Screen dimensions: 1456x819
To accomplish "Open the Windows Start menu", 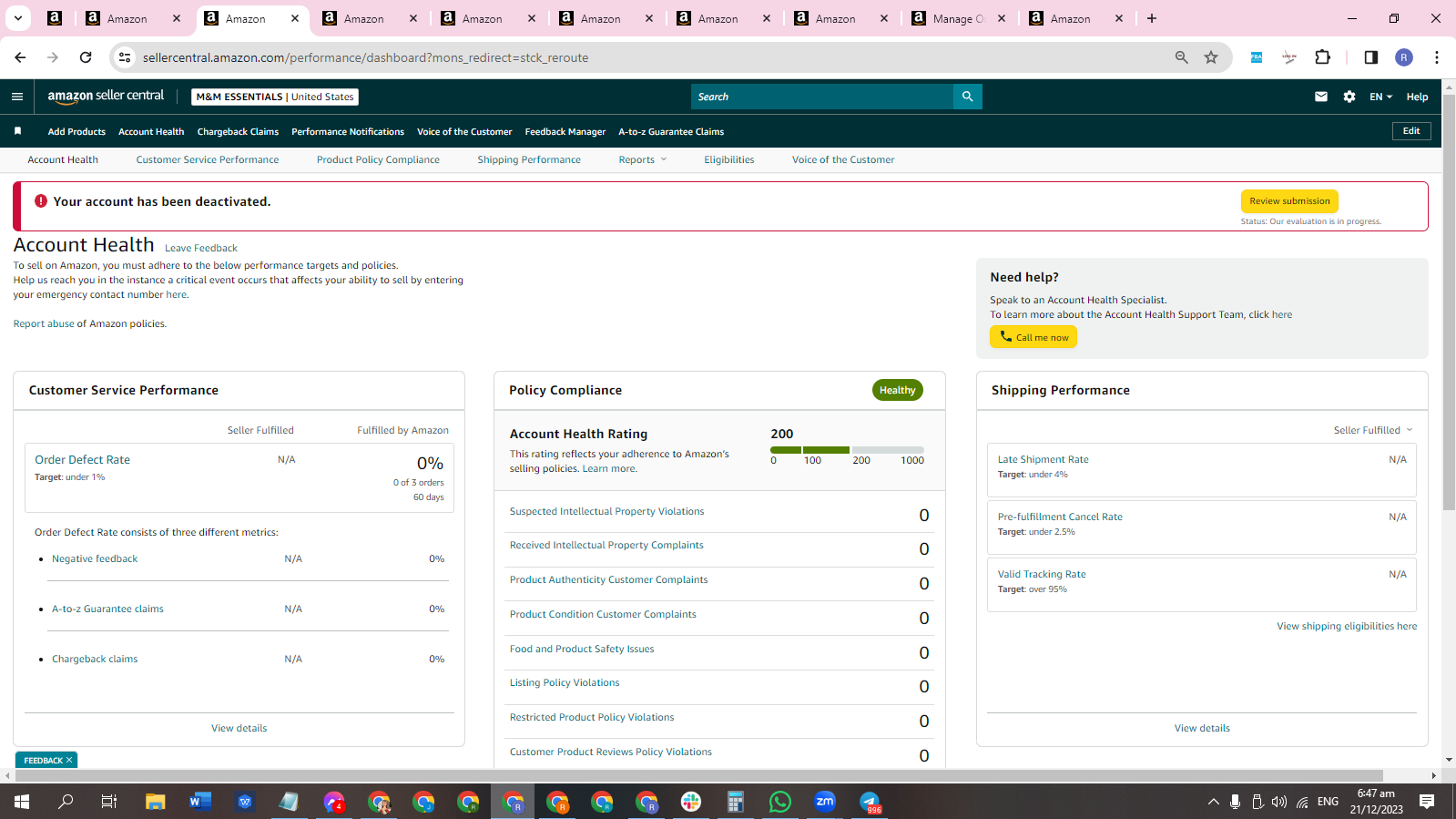I will (x=22, y=802).
